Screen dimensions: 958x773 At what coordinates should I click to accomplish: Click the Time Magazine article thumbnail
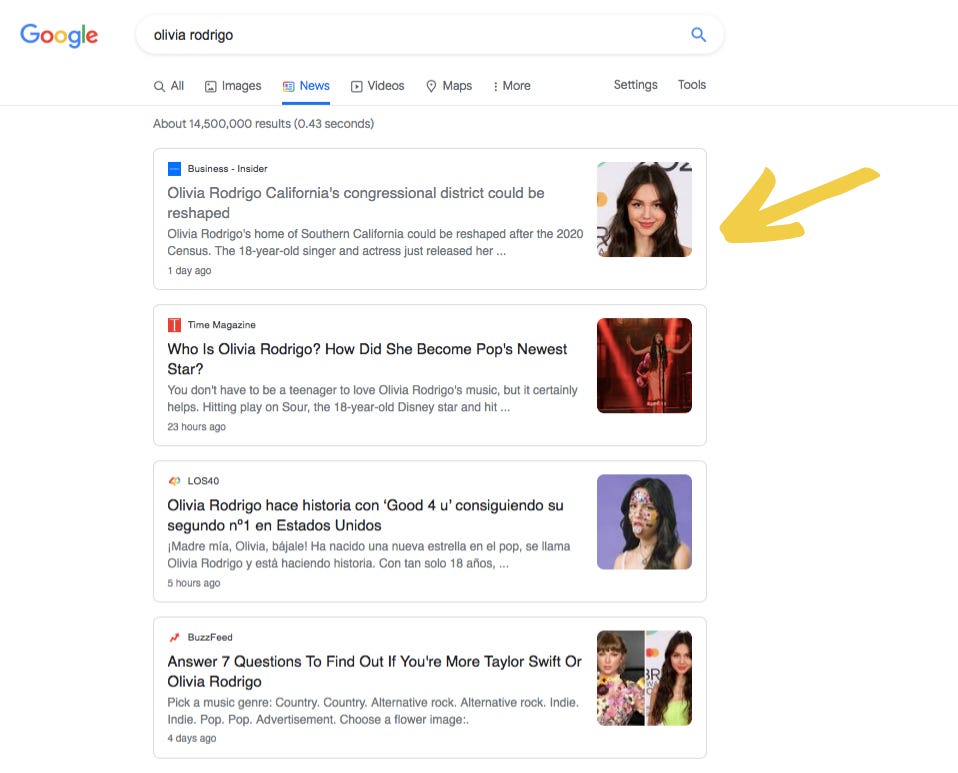click(645, 365)
